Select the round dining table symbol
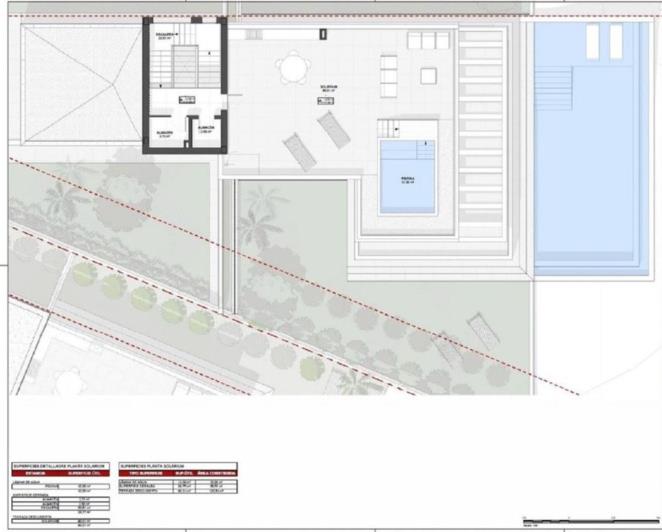Viewport: 662px width, 532px height. click(293, 68)
